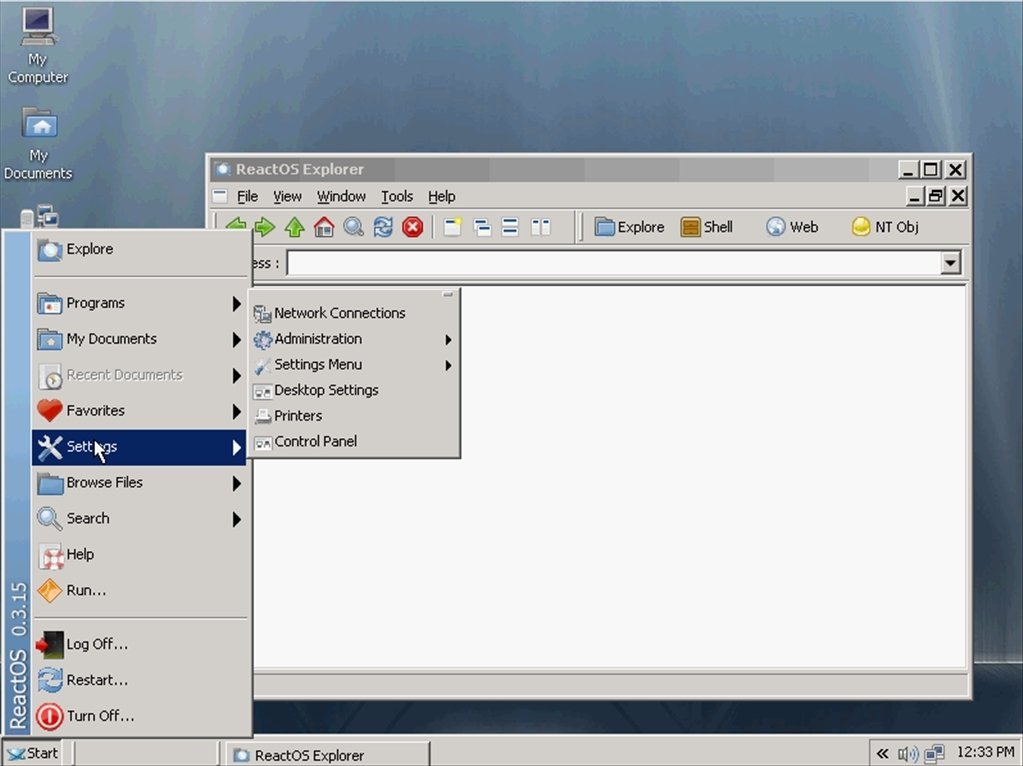Select Explore at top of Start menu

pyautogui.click(x=140, y=249)
